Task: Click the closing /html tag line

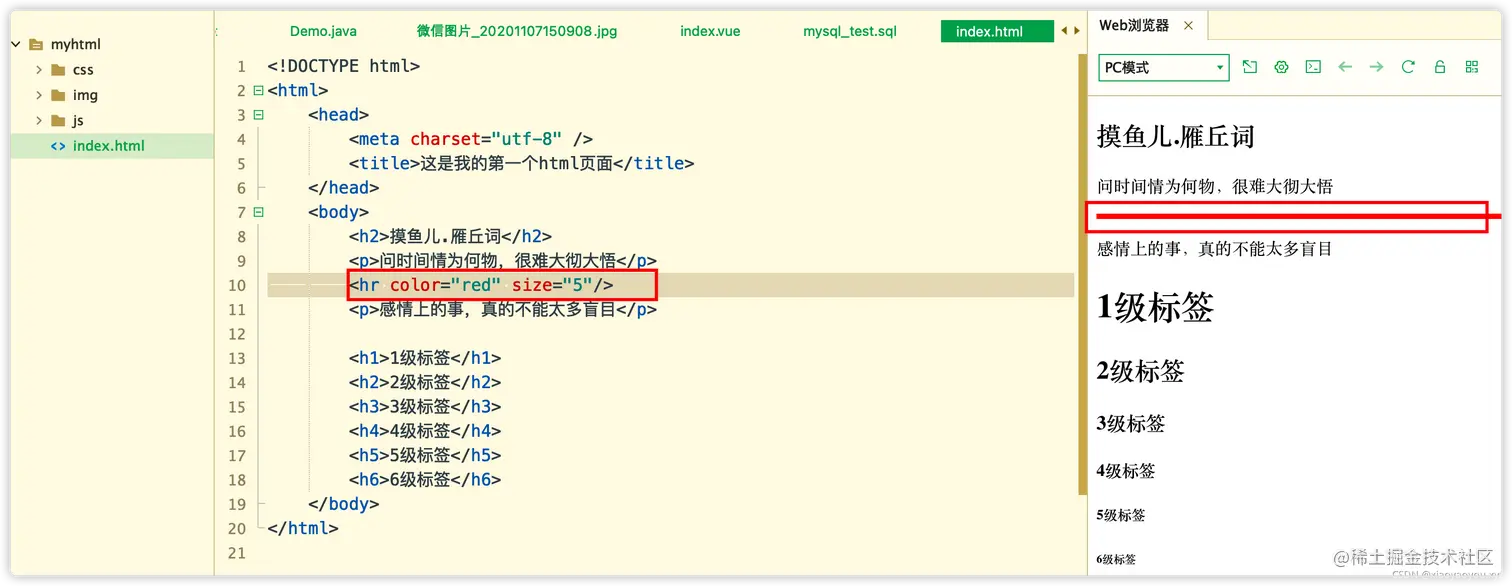Action: click(x=303, y=528)
